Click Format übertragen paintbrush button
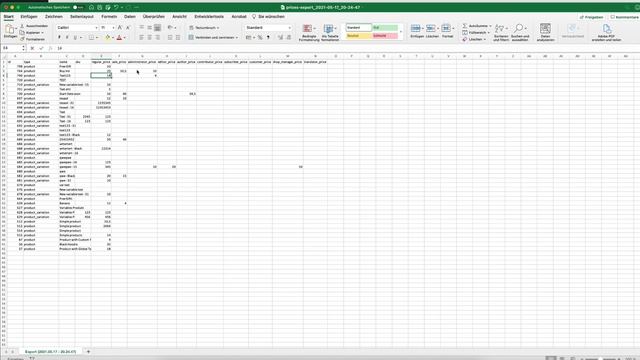The width and height of the screenshot is (640, 360). tap(33, 39)
